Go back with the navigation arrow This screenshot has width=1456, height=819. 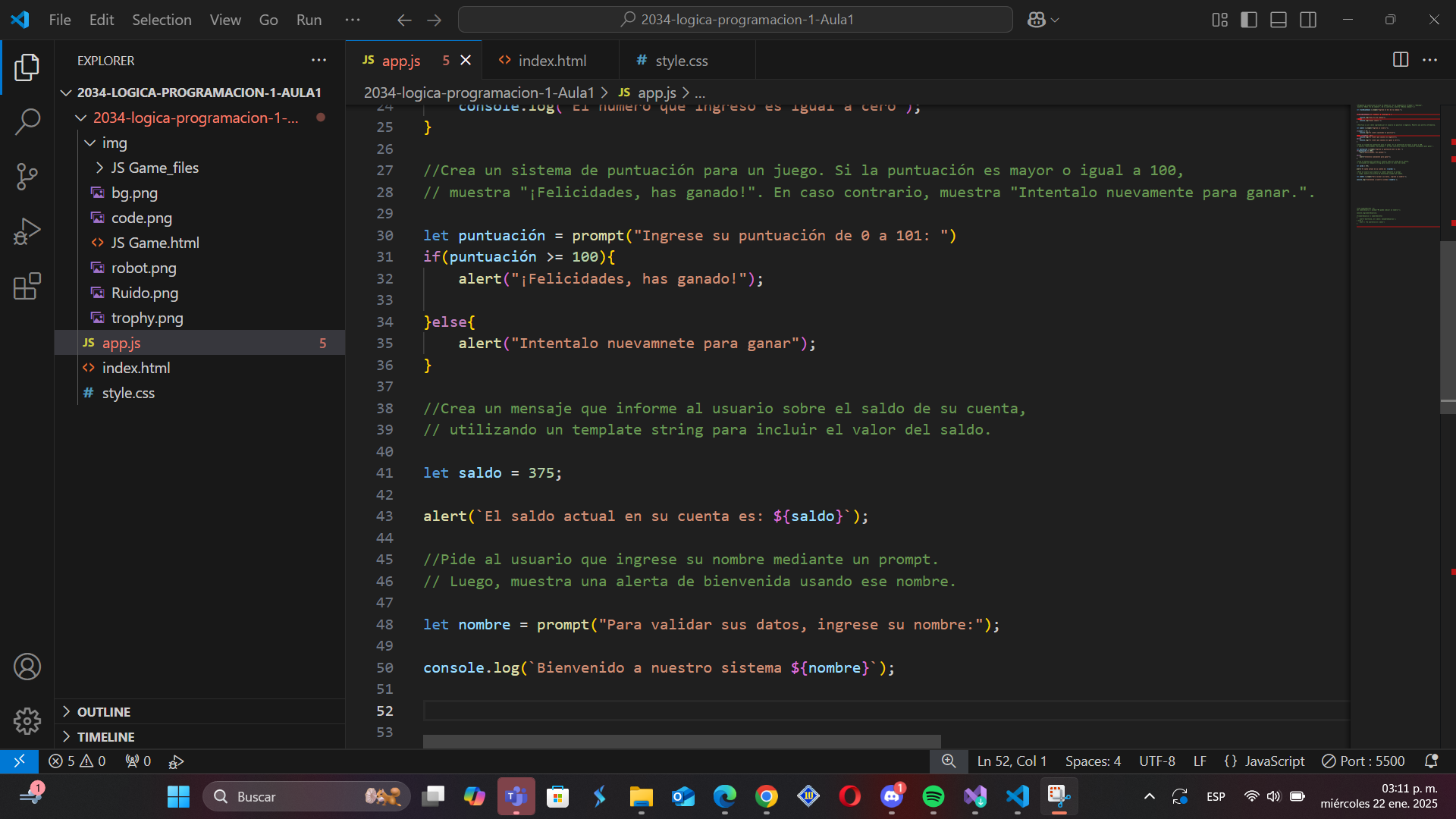(x=404, y=20)
